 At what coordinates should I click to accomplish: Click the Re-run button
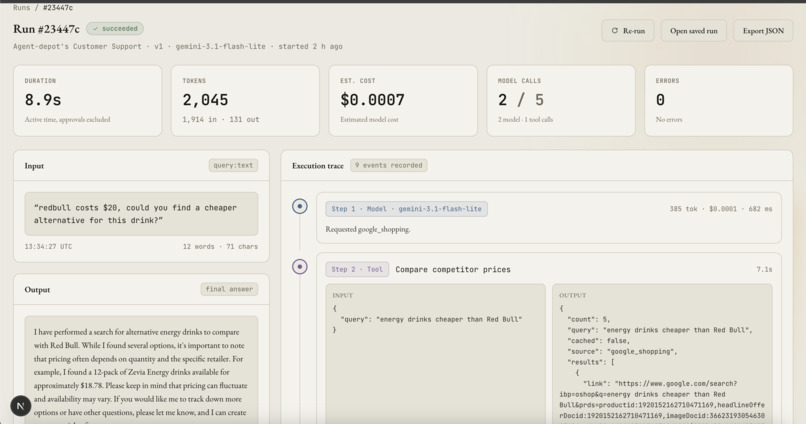[x=628, y=31]
